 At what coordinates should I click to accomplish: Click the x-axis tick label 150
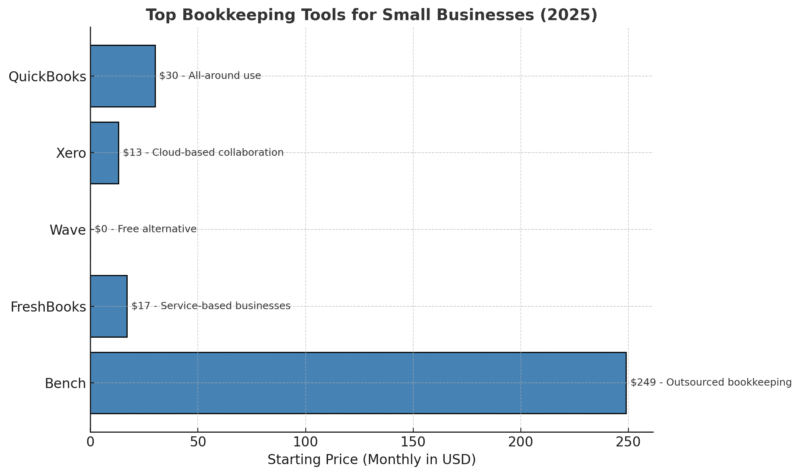click(413, 442)
